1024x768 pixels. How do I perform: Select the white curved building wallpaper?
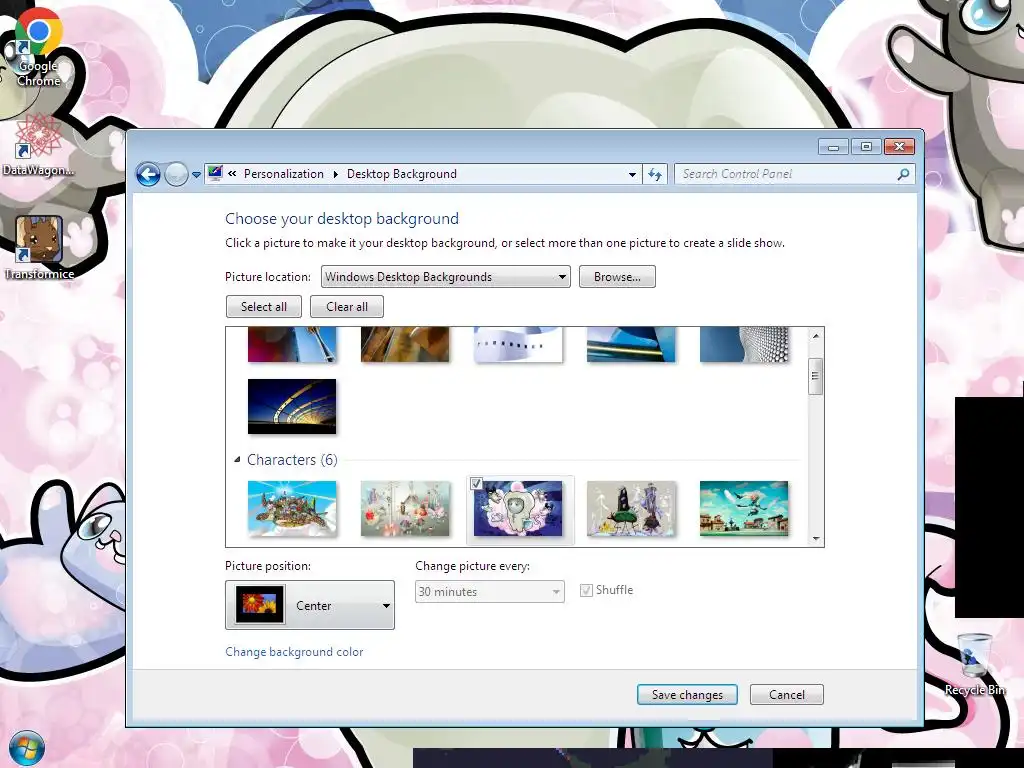[518, 344]
